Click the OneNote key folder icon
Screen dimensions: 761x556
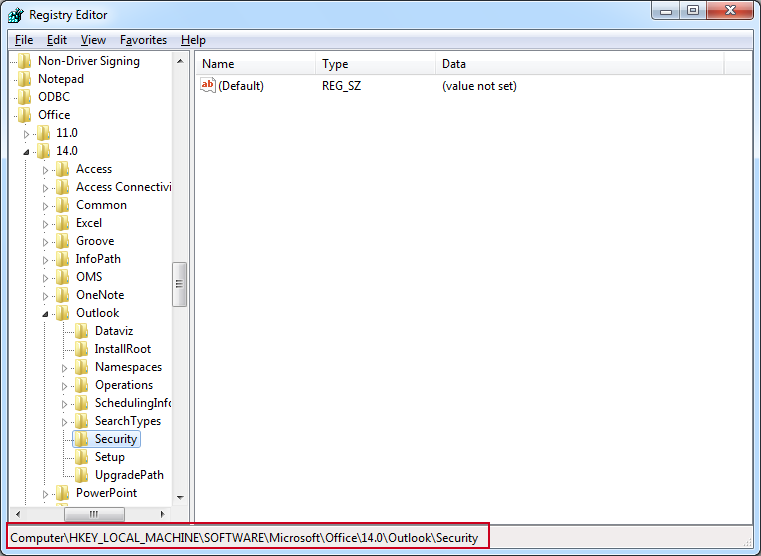(x=63, y=294)
